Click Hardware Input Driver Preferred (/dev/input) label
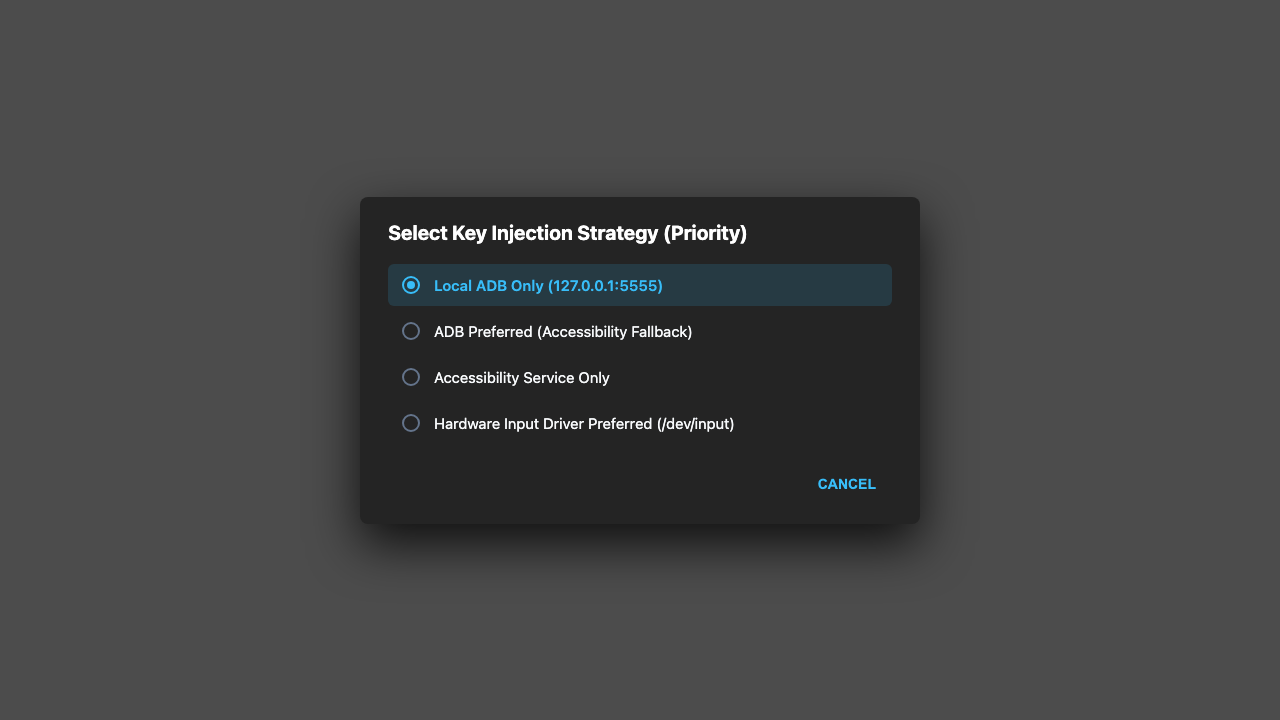This screenshot has height=720, width=1280. [584, 424]
